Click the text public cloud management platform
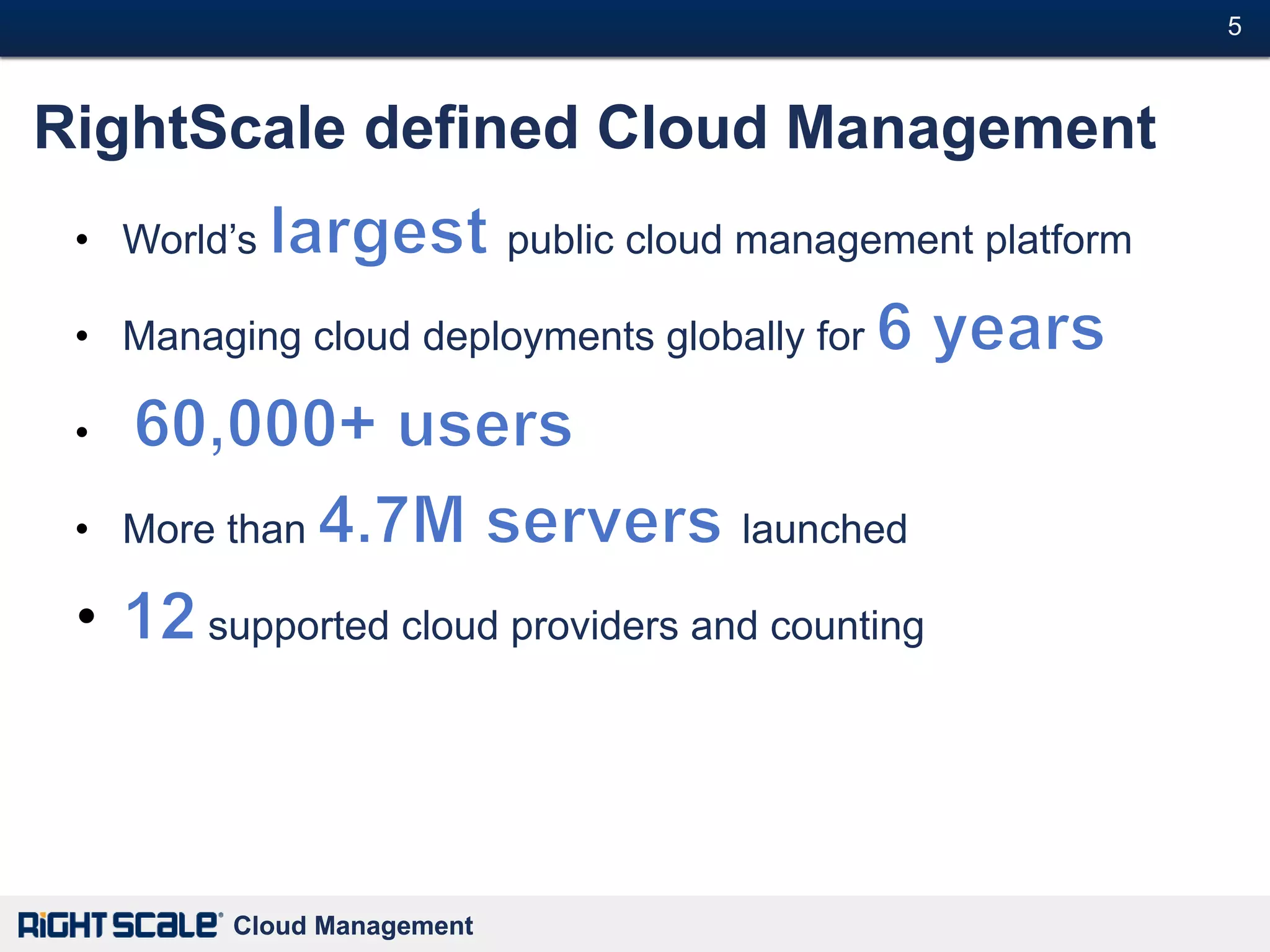Screen dimensions: 1270x952 pyautogui.click(x=819, y=241)
